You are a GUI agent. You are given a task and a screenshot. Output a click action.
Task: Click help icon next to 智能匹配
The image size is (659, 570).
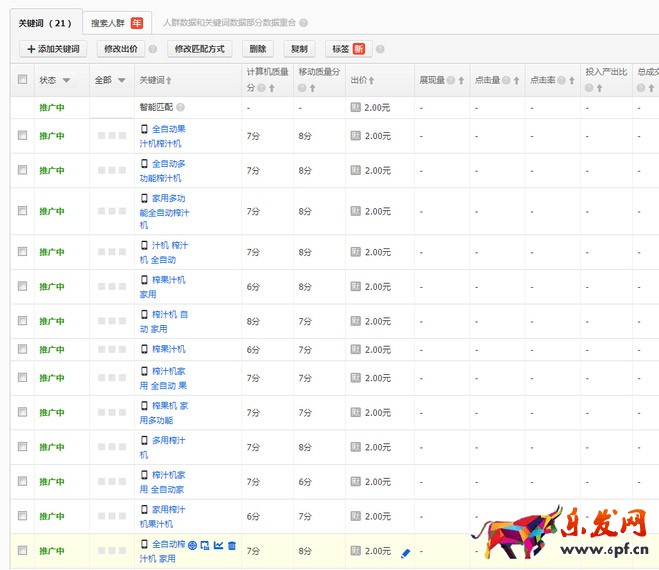click(x=181, y=107)
